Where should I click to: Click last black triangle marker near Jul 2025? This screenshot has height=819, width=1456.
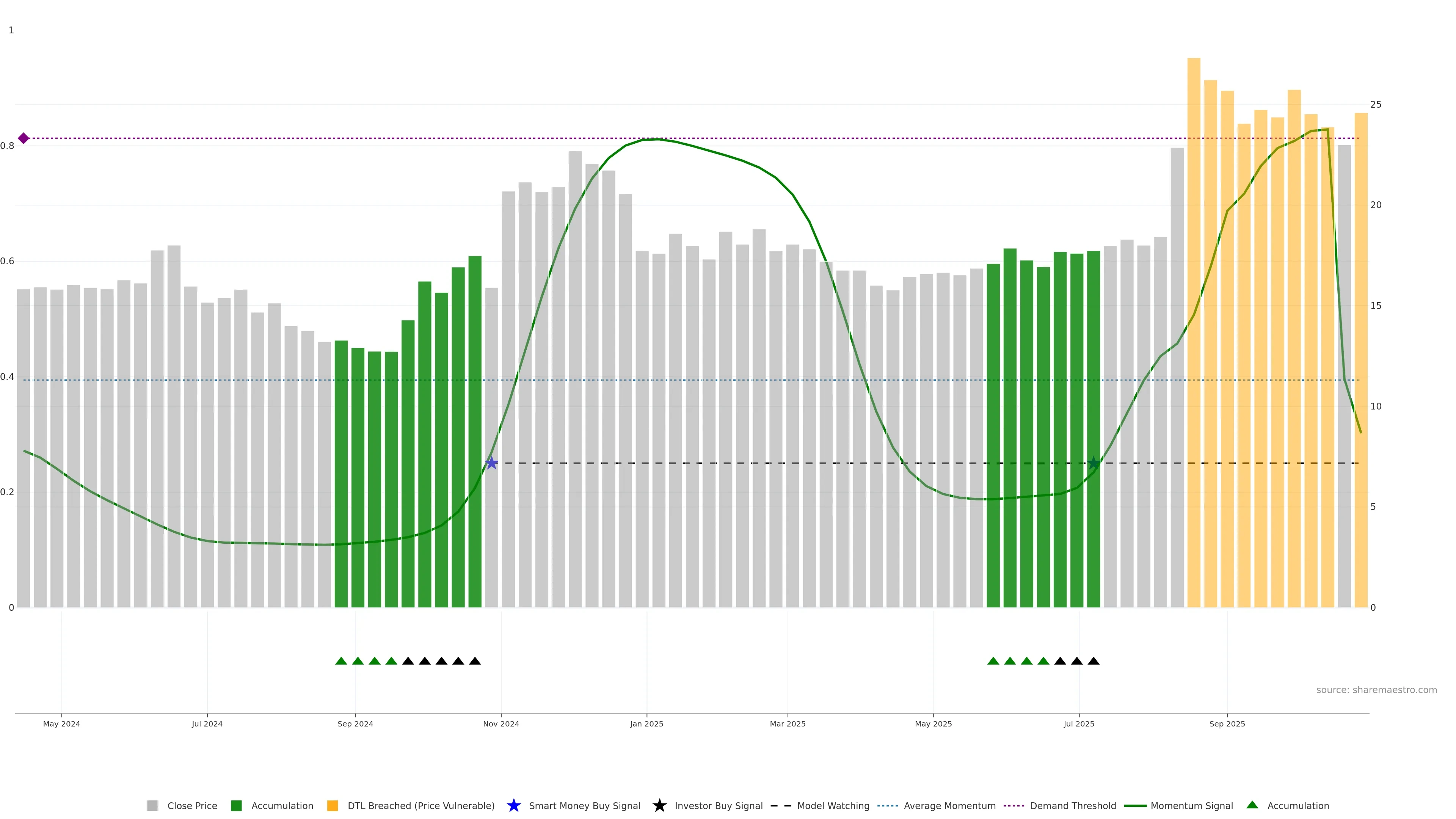click(1094, 661)
